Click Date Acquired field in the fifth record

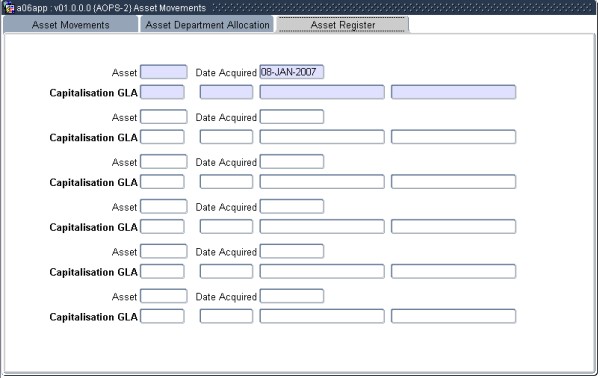pyautogui.click(x=292, y=251)
